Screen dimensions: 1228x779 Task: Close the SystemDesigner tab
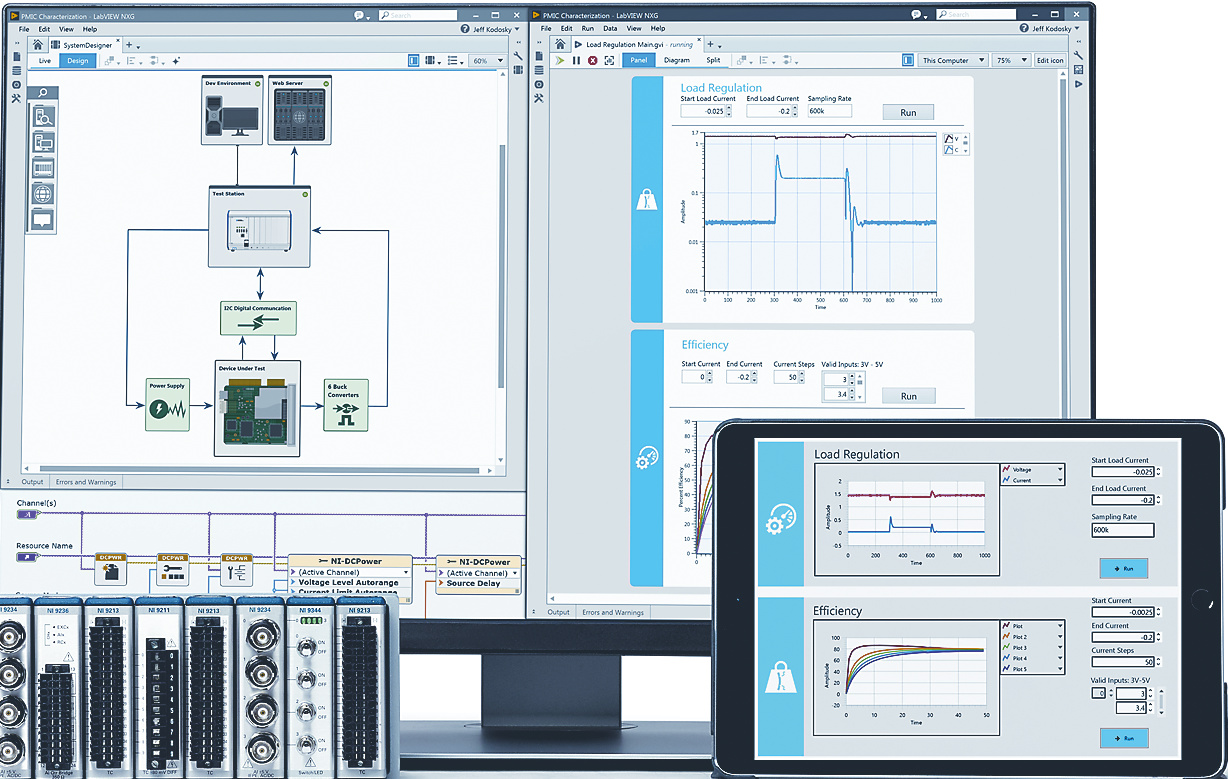coord(119,42)
